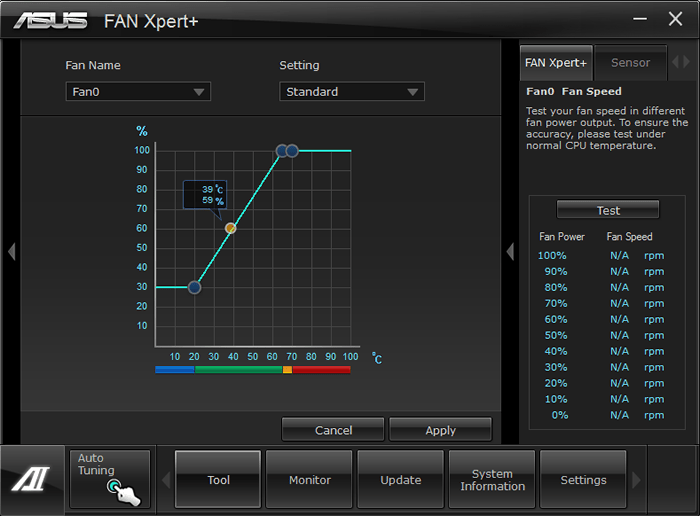Click the 39°C 59% tooltip
The image size is (700, 516).
click(205, 195)
